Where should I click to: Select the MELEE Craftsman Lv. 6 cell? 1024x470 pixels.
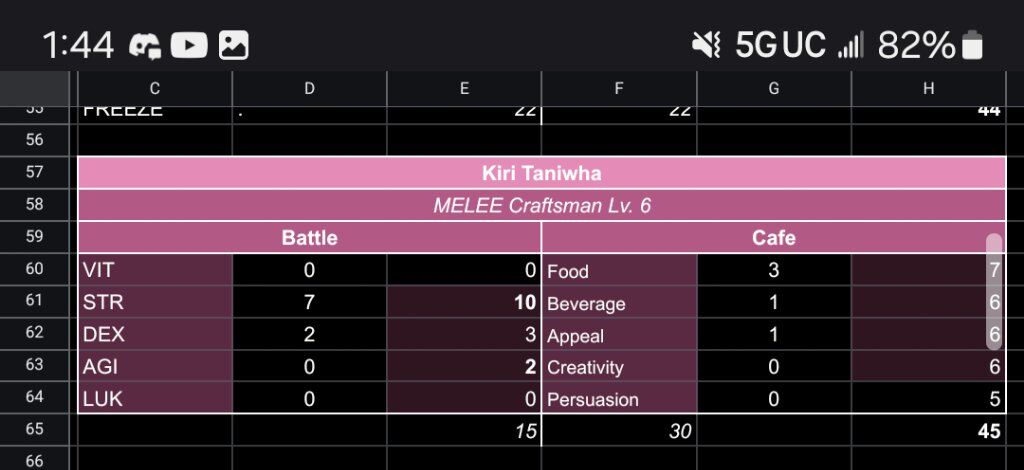541,206
